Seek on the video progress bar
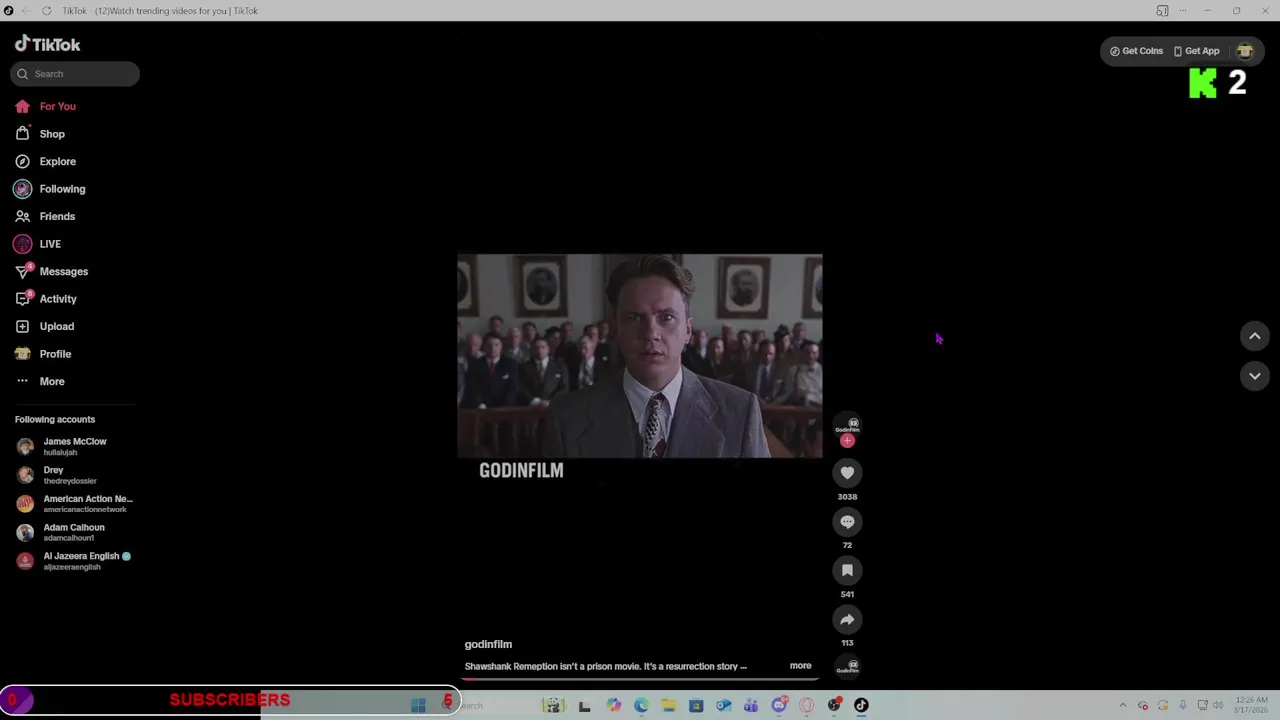Screen dimensions: 1280x720 tap(640, 678)
